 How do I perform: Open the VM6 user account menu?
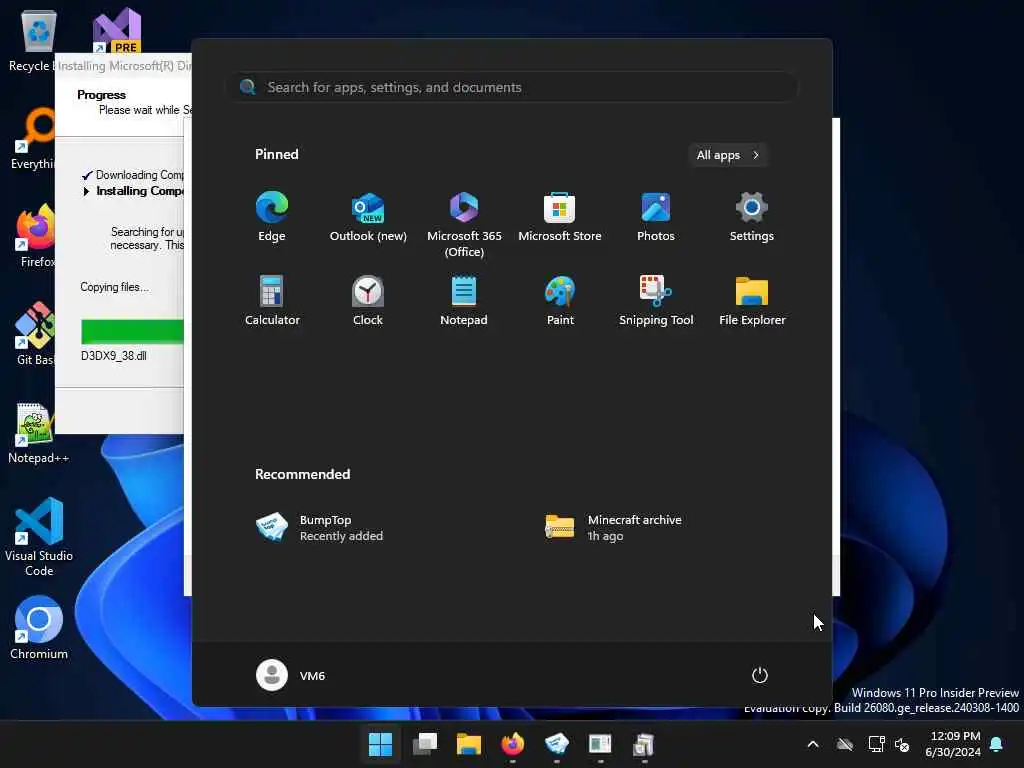tap(291, 675)
